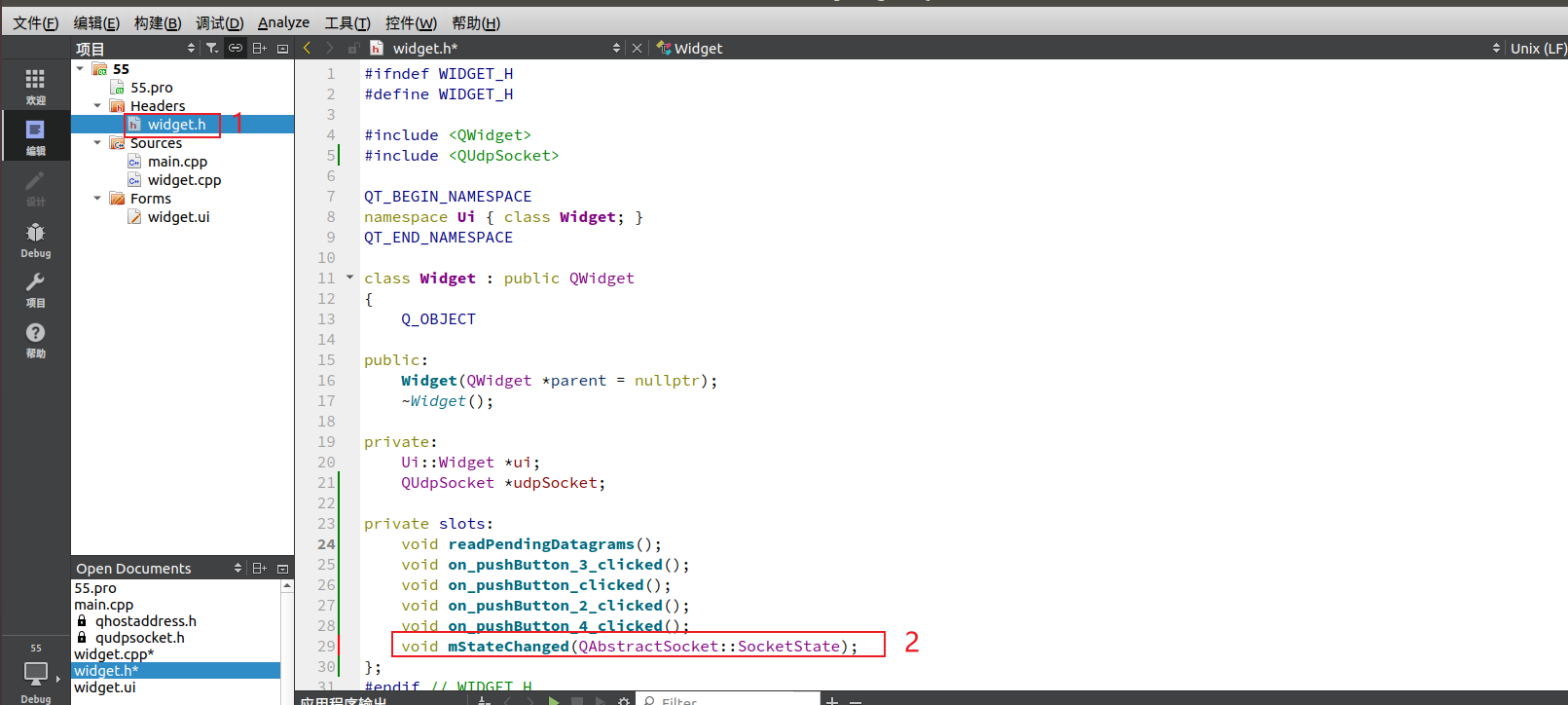This screenshot has width=1568, height=705.
Task: Toggle the file write-lock icon
Action: (x=353, y=48)
